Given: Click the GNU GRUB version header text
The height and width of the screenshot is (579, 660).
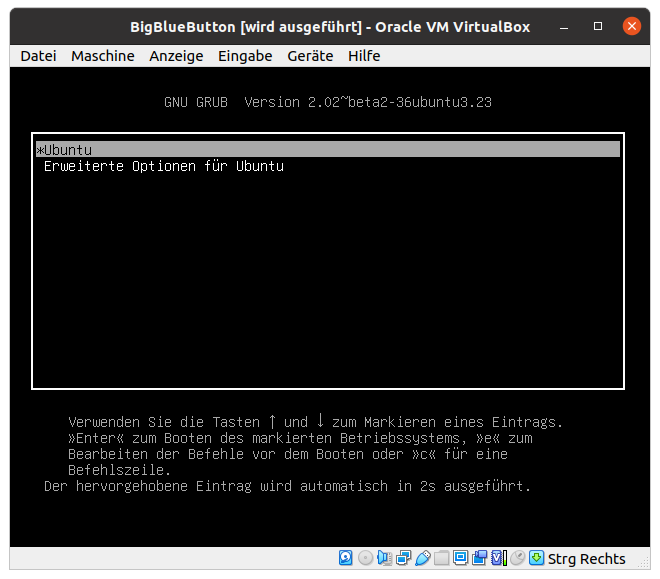Looking at the screenshot, I should tap(328, 102).
